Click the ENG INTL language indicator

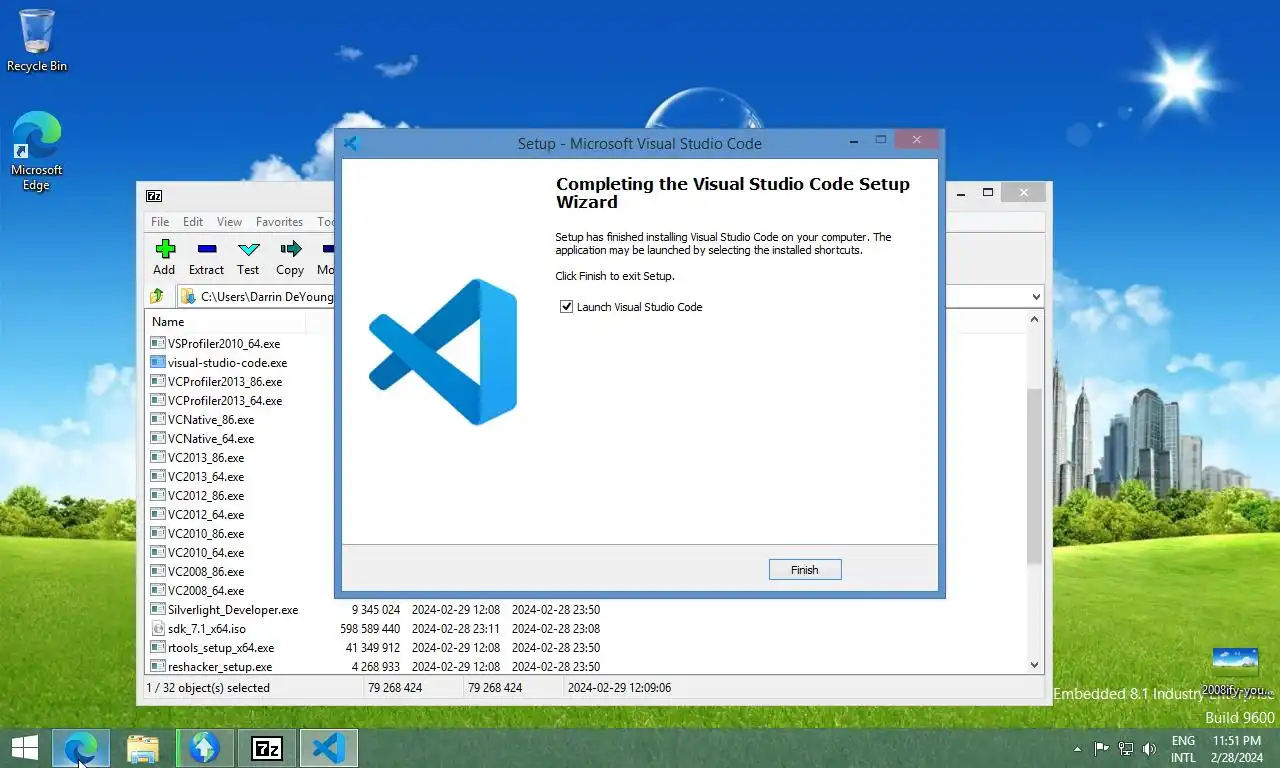[x=1183, y=749]
